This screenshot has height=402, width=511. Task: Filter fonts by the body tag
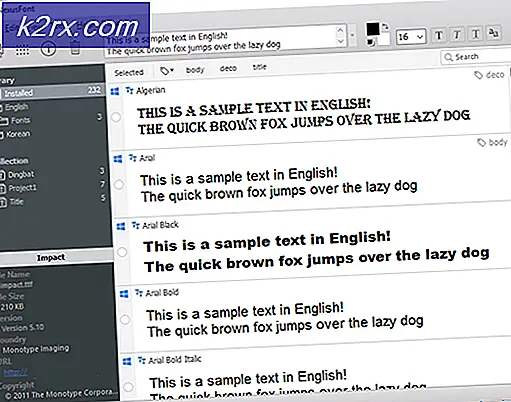tap(195, 70)
